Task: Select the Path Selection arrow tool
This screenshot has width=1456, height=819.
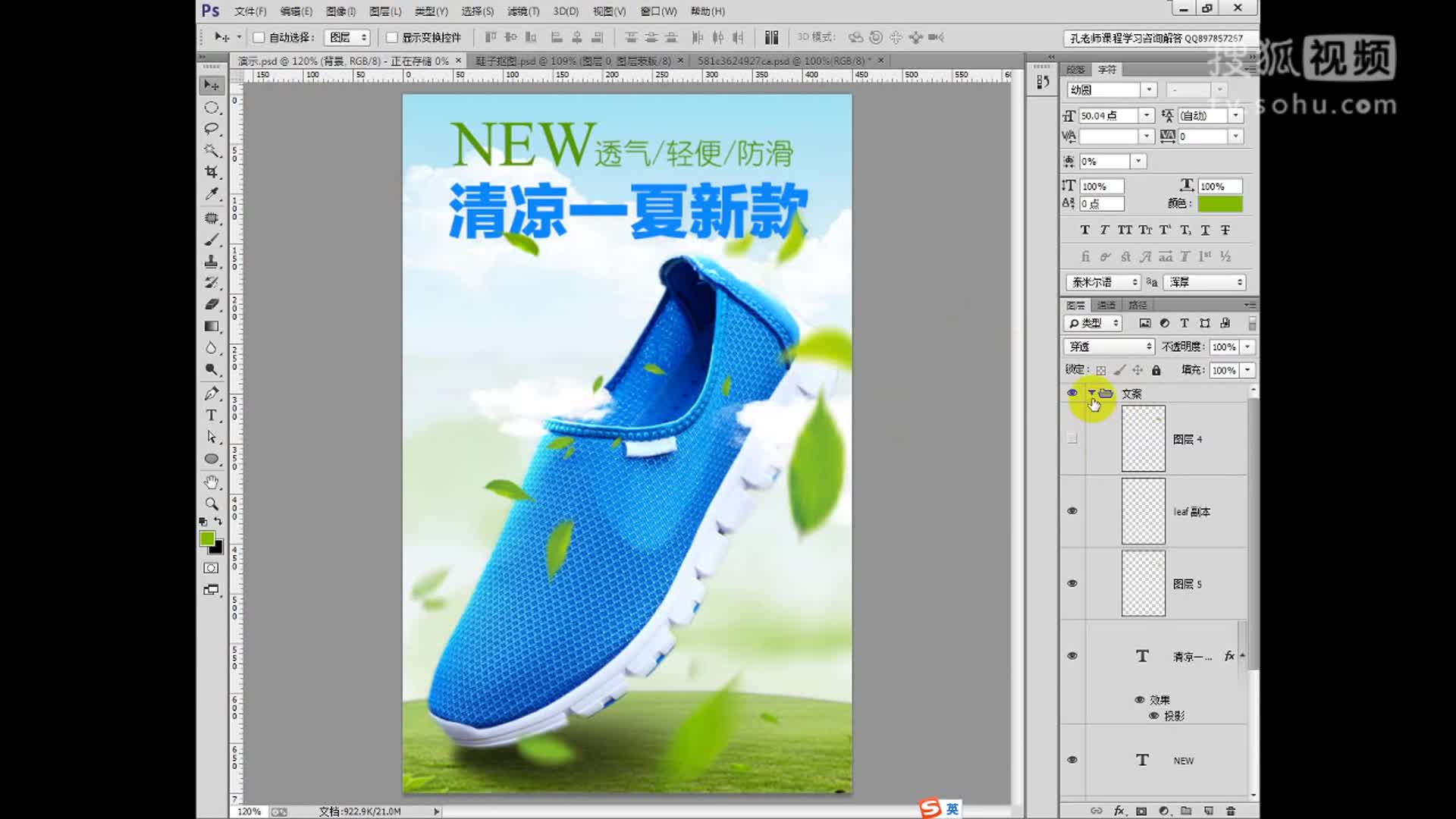Action: click(212, 437)
